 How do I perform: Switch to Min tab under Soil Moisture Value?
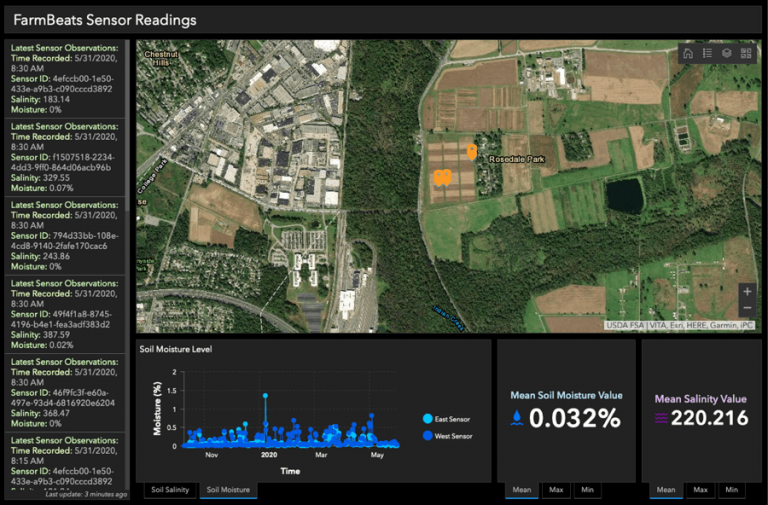(x=587, y=489)
